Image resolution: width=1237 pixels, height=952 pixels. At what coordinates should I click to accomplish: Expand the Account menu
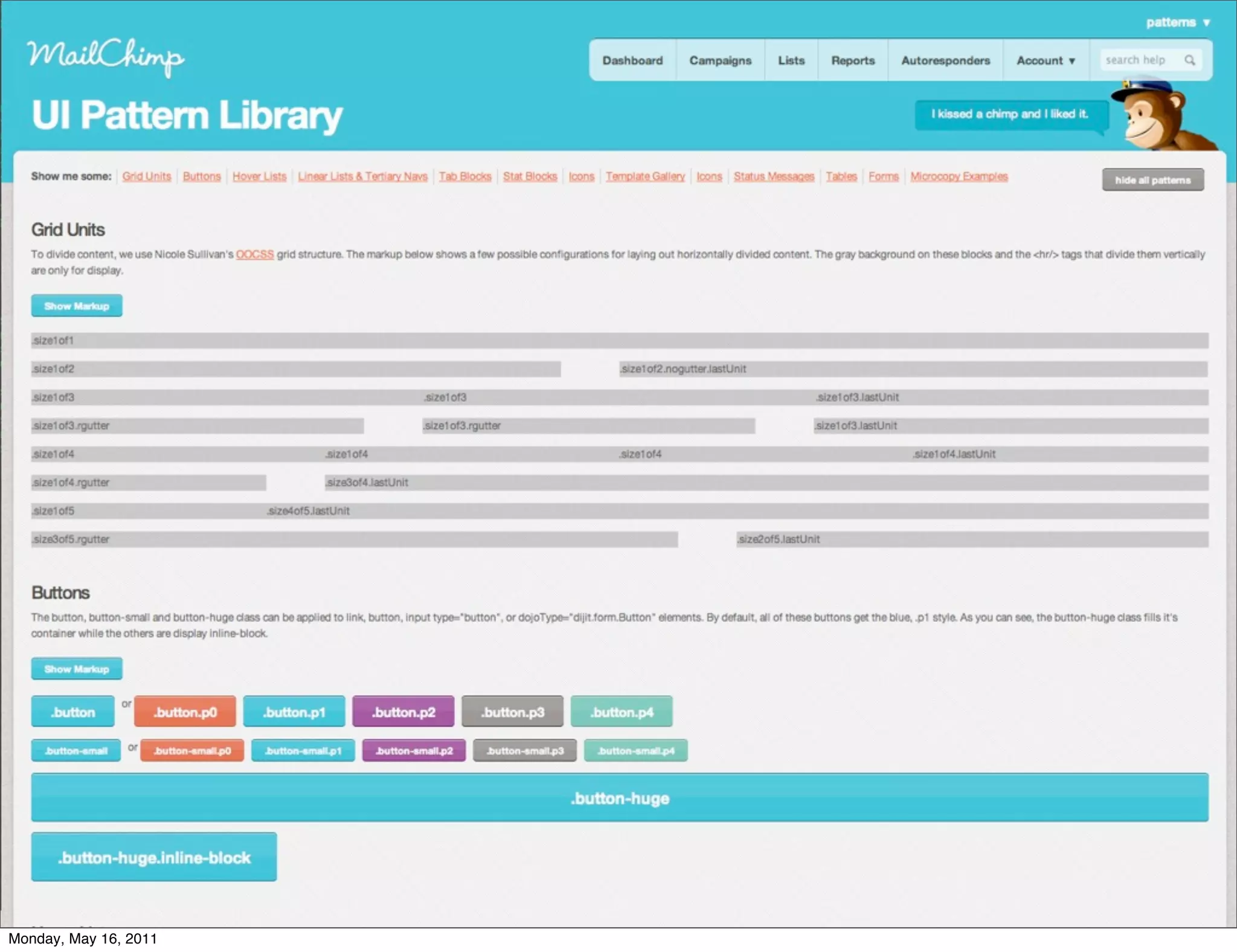click(x=1046, y=60)
